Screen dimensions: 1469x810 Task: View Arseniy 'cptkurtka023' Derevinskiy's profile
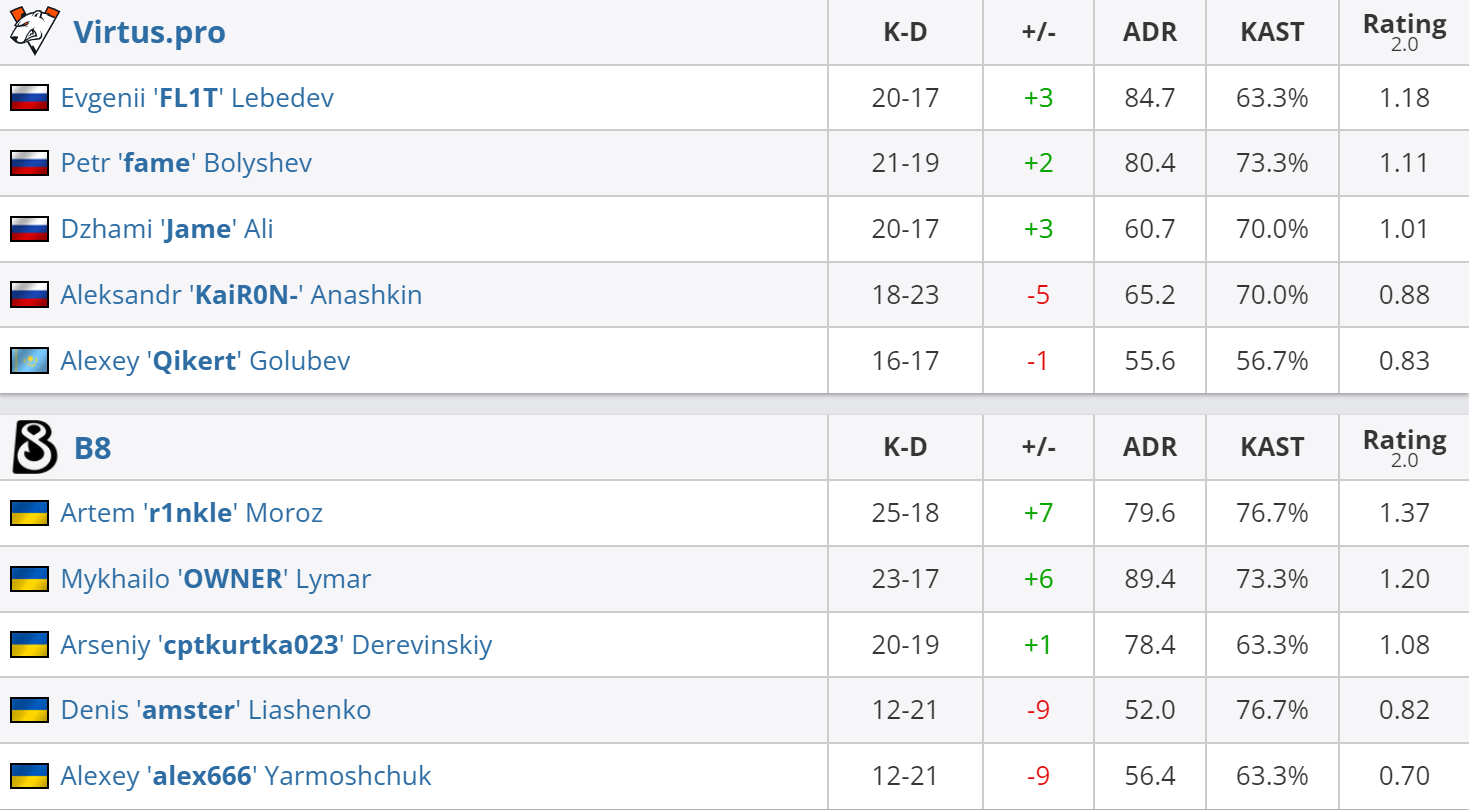click(x=276, y=645)
